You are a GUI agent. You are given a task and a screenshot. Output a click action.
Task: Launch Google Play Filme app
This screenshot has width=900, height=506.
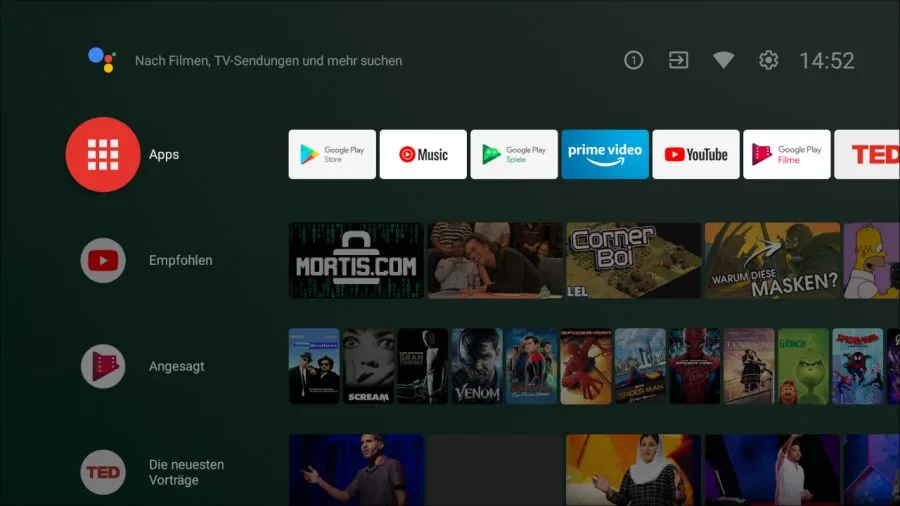787,154
